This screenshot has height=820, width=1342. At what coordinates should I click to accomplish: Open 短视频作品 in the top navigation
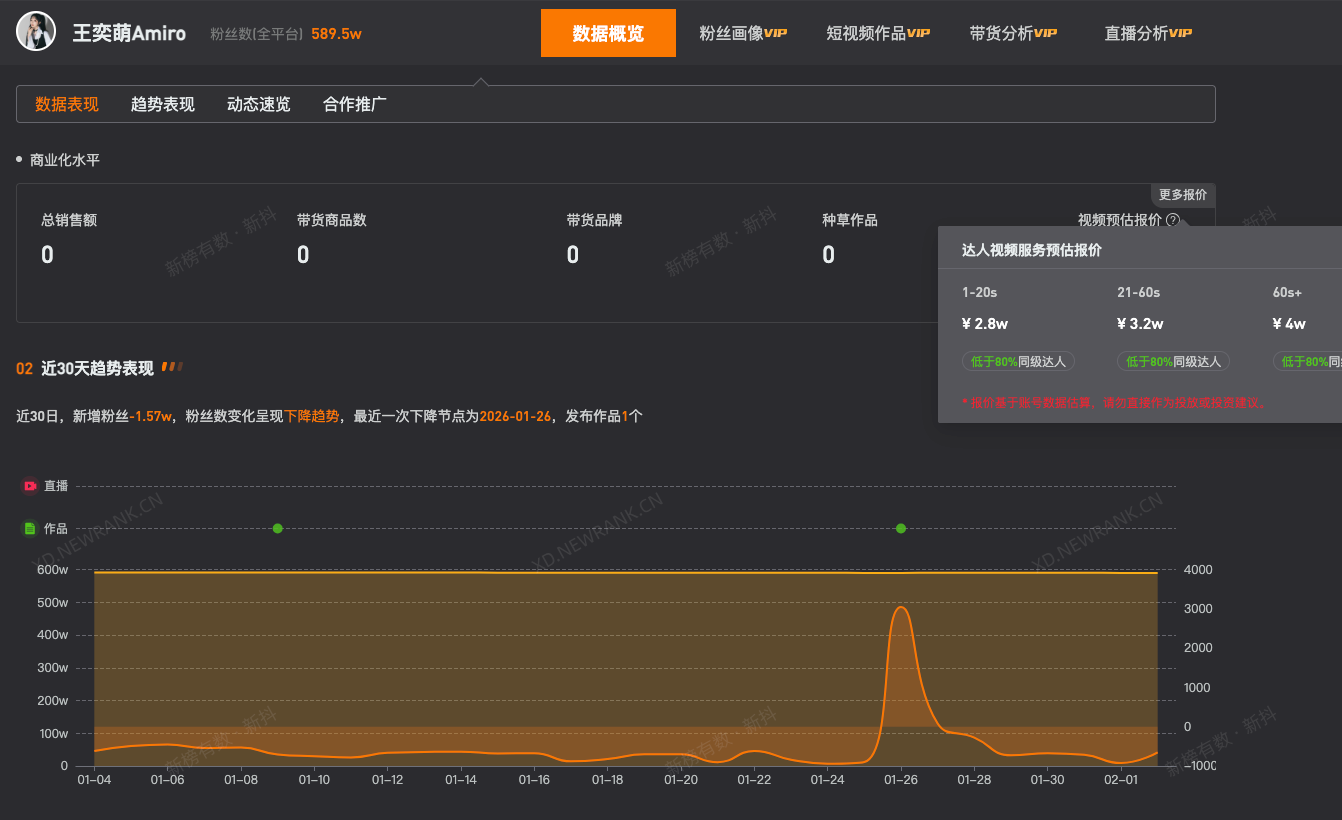click(870, 32)
